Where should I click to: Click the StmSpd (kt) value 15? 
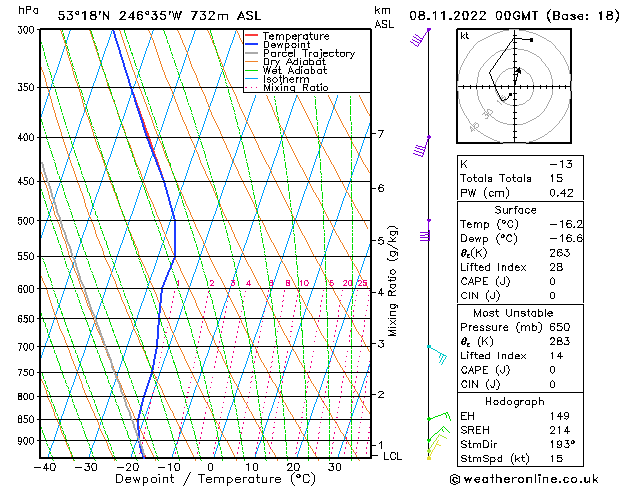(556, 458)
